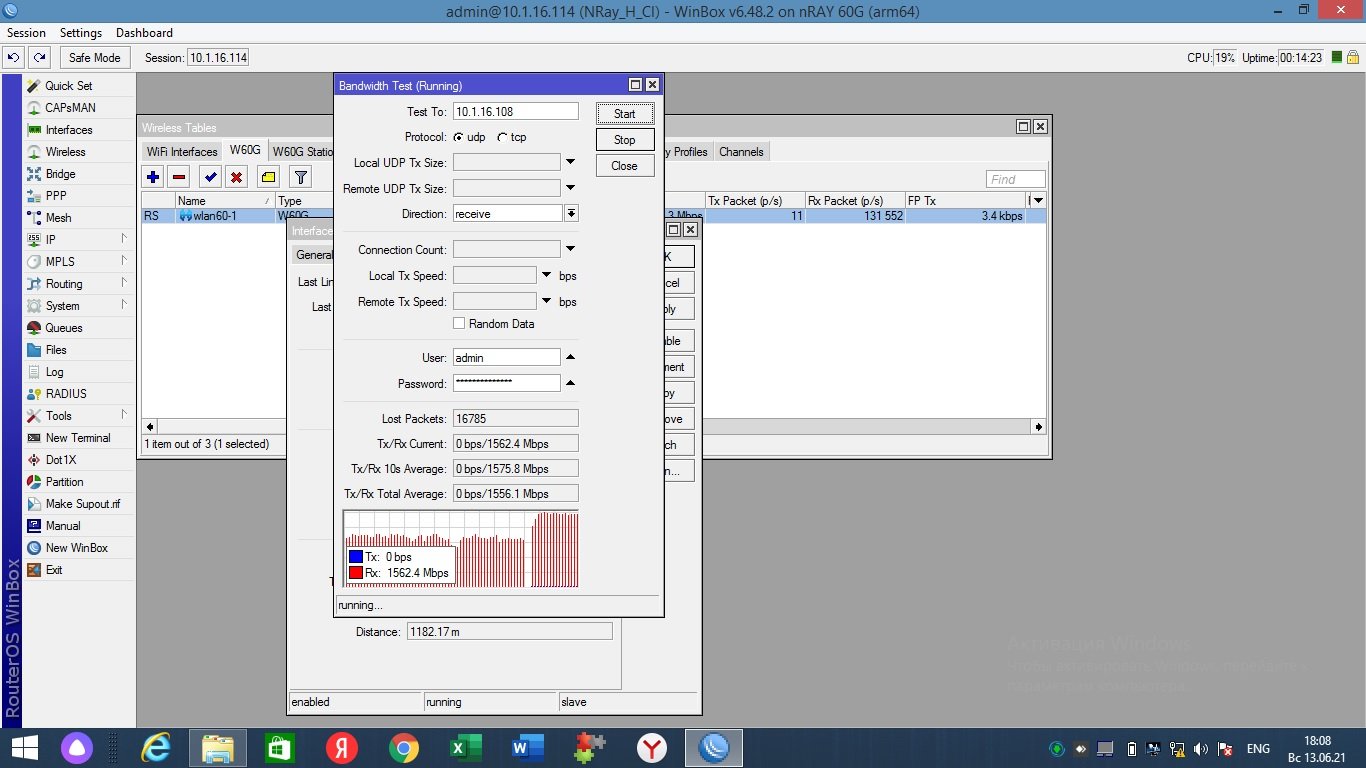Open the Settings menu
Image resolution: width=1366 pixels, height=768 pixels.
[81, 33]
